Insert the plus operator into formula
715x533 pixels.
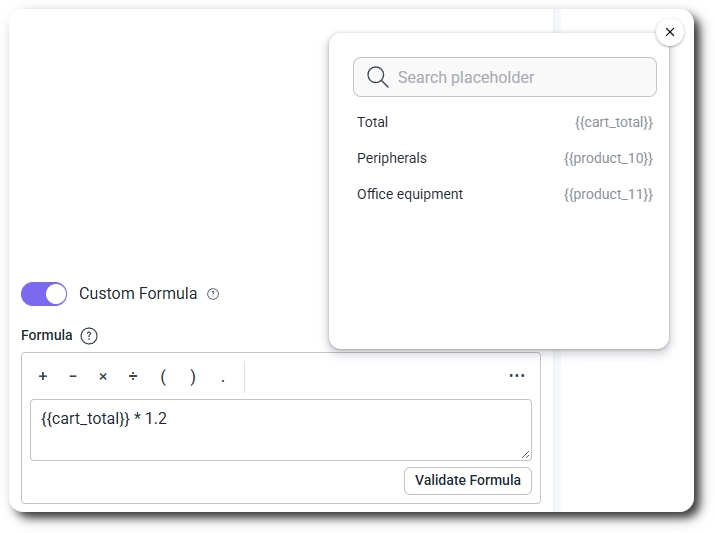tap(43, 376)
